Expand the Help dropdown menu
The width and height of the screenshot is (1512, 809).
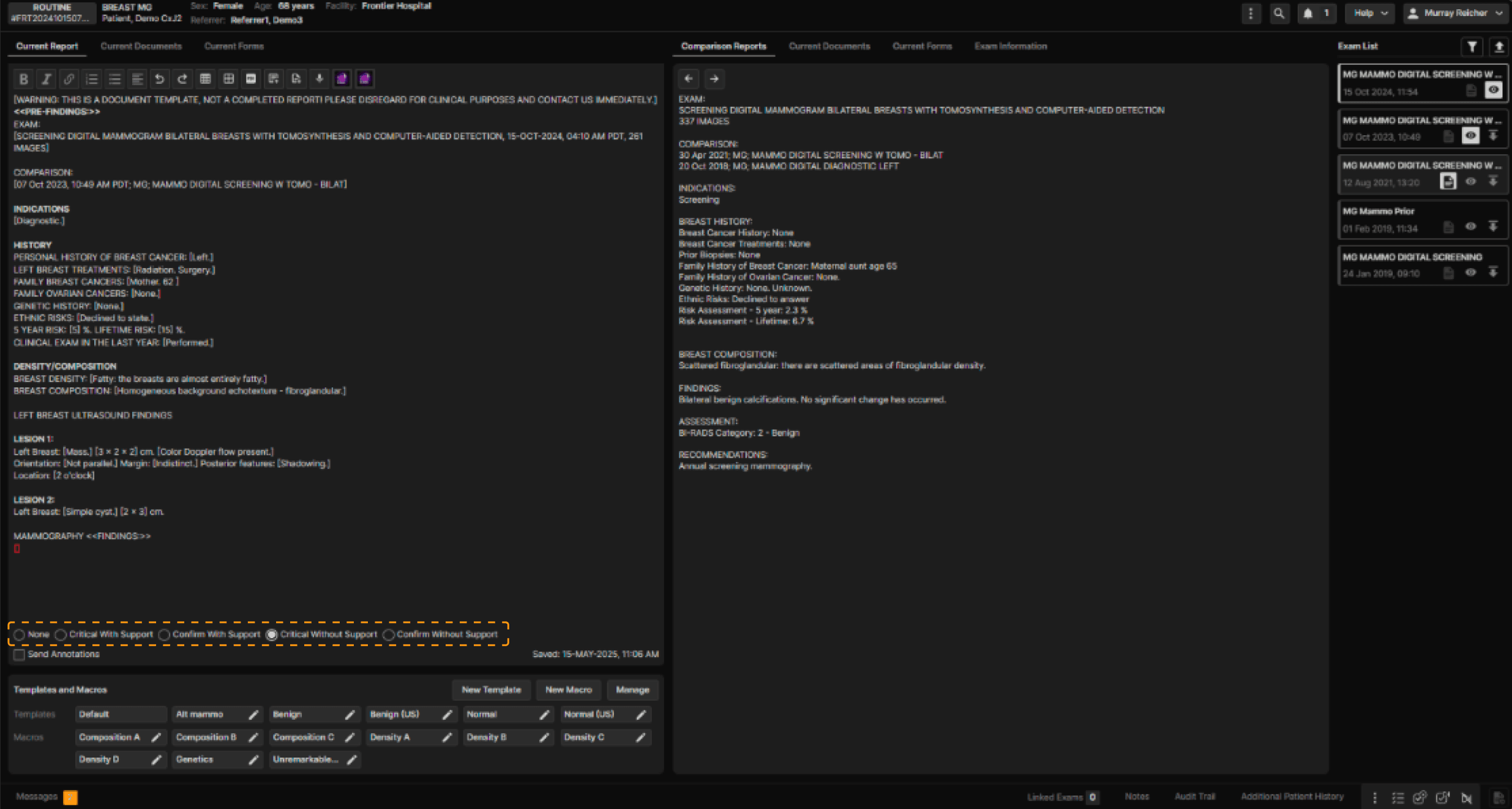pos(1370,13)
